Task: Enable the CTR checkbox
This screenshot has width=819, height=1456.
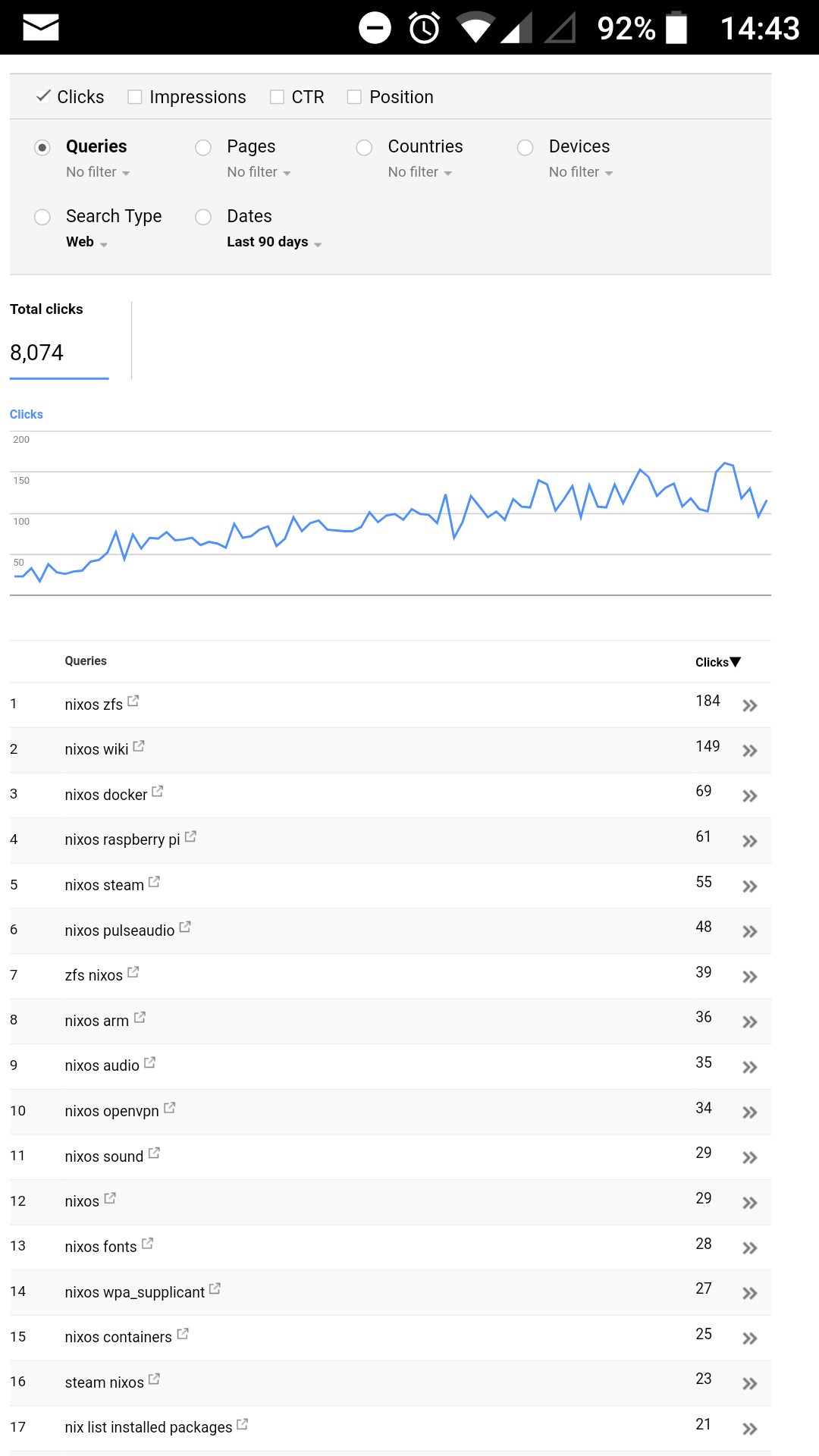Action: click(x=277, y=97)
